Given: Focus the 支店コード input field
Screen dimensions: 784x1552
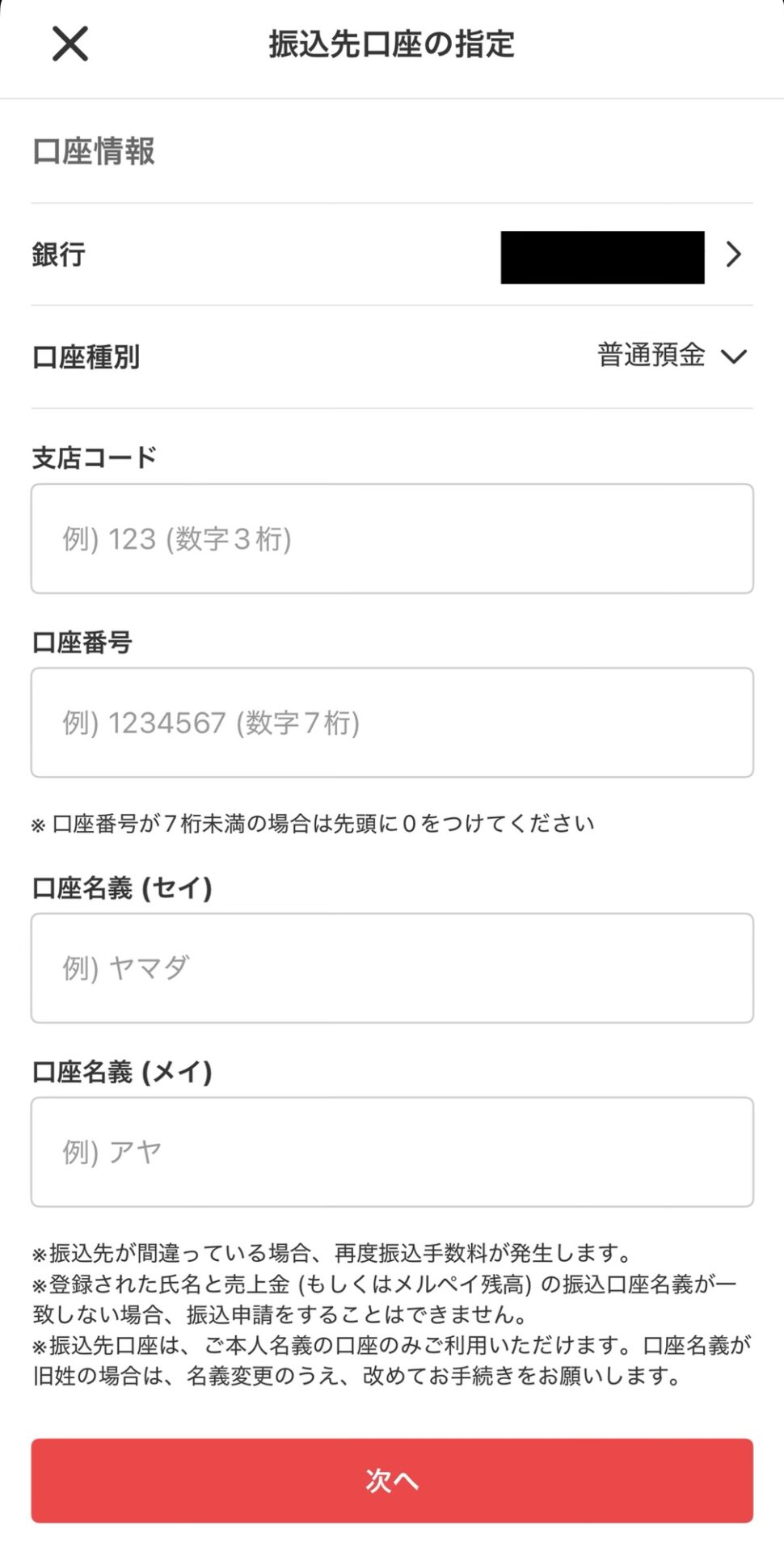Looking at the screenshot, I should (392, 538).
